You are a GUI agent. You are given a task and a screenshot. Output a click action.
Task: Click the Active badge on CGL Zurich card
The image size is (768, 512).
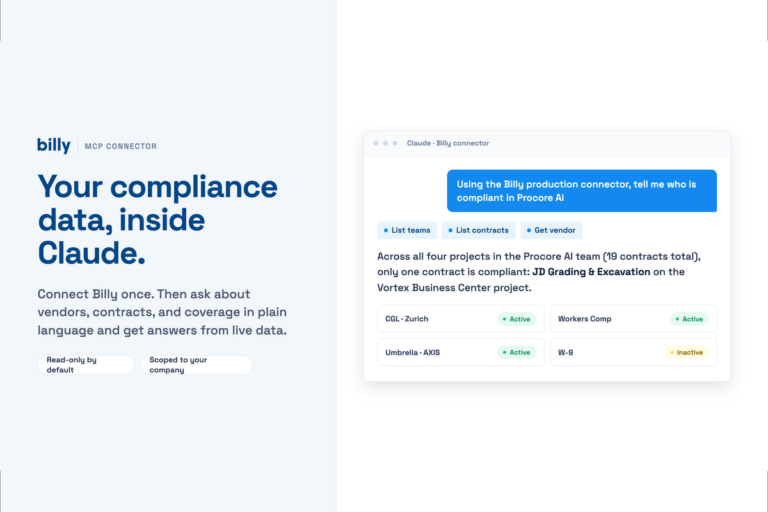click(x=516, y=319)
